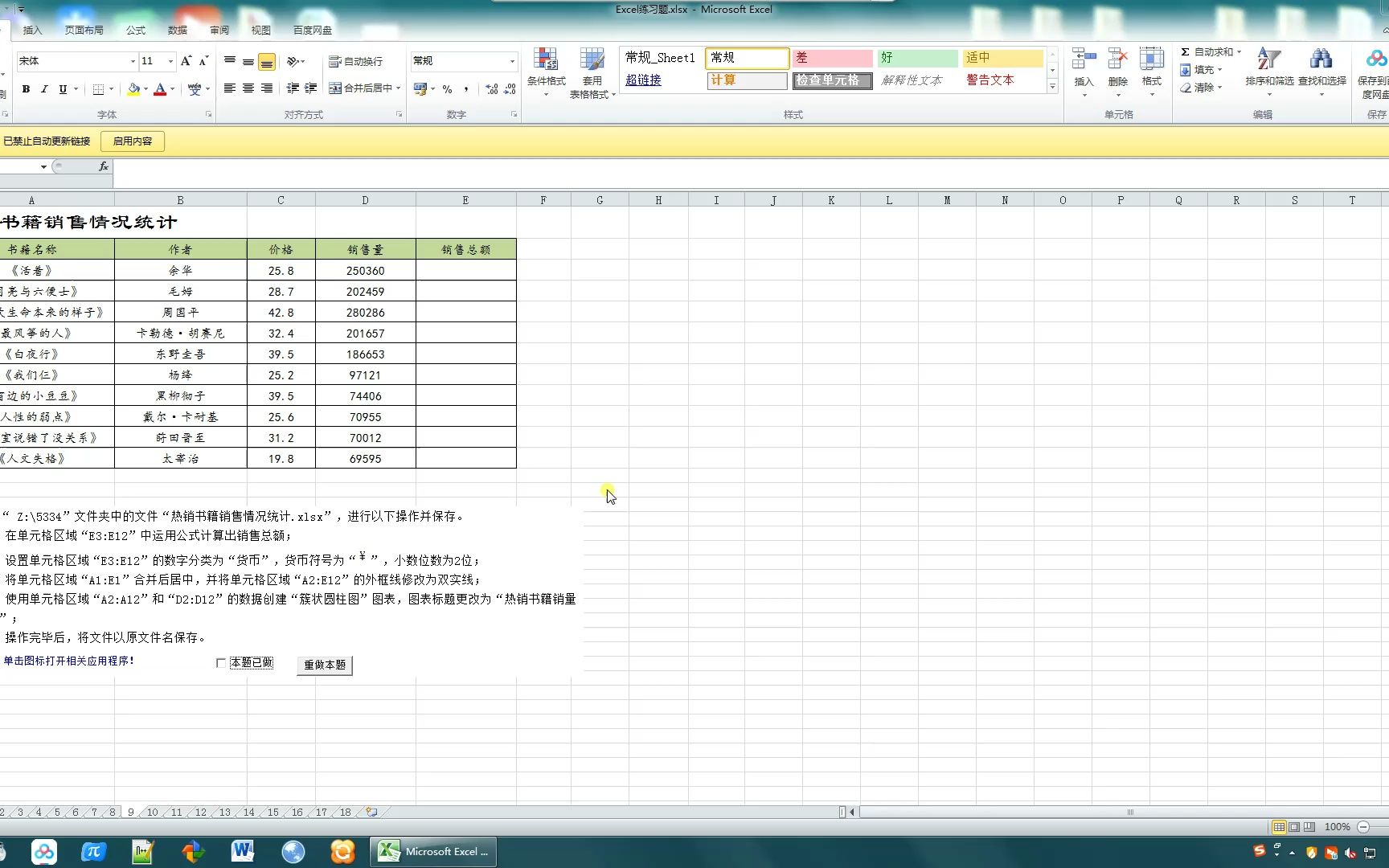This screenshot has height=868, width=1389.
Task: Select the red 差 cell style swatch
Action: point(832,58)
